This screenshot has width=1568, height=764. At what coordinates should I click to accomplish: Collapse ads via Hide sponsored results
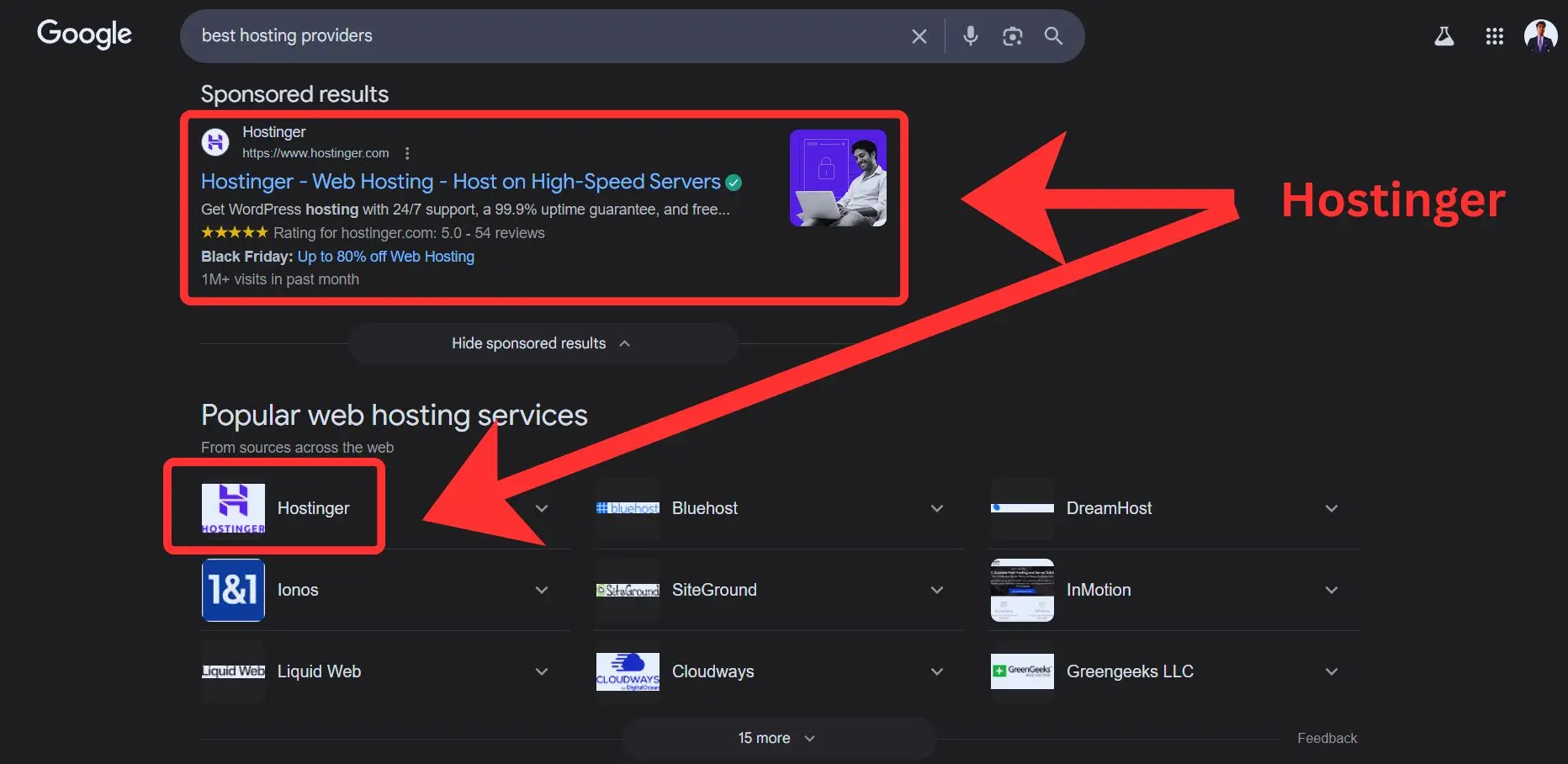coord(542,343)
